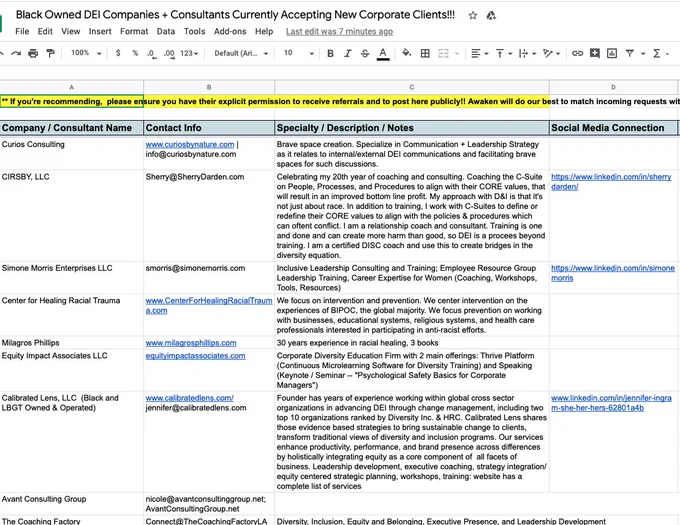Click the document title text
680x525 pixels.
(235, 15)
